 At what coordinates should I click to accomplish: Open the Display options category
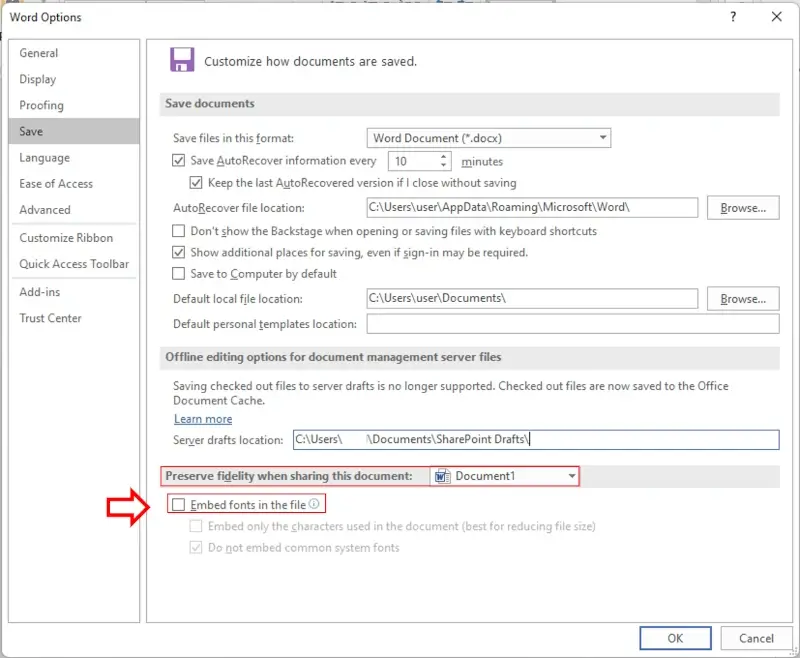74,79
